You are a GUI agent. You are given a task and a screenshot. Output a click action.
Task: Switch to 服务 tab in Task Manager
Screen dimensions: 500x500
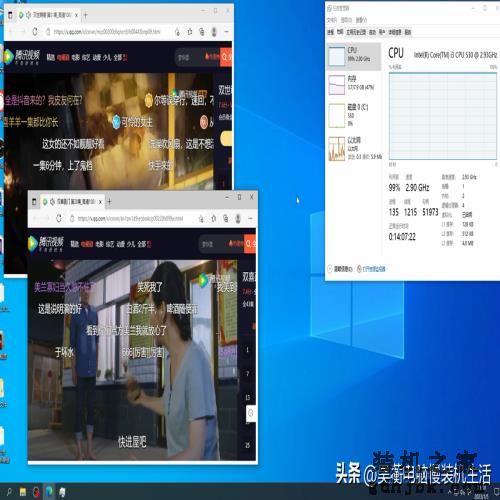[x=408, y=32]
